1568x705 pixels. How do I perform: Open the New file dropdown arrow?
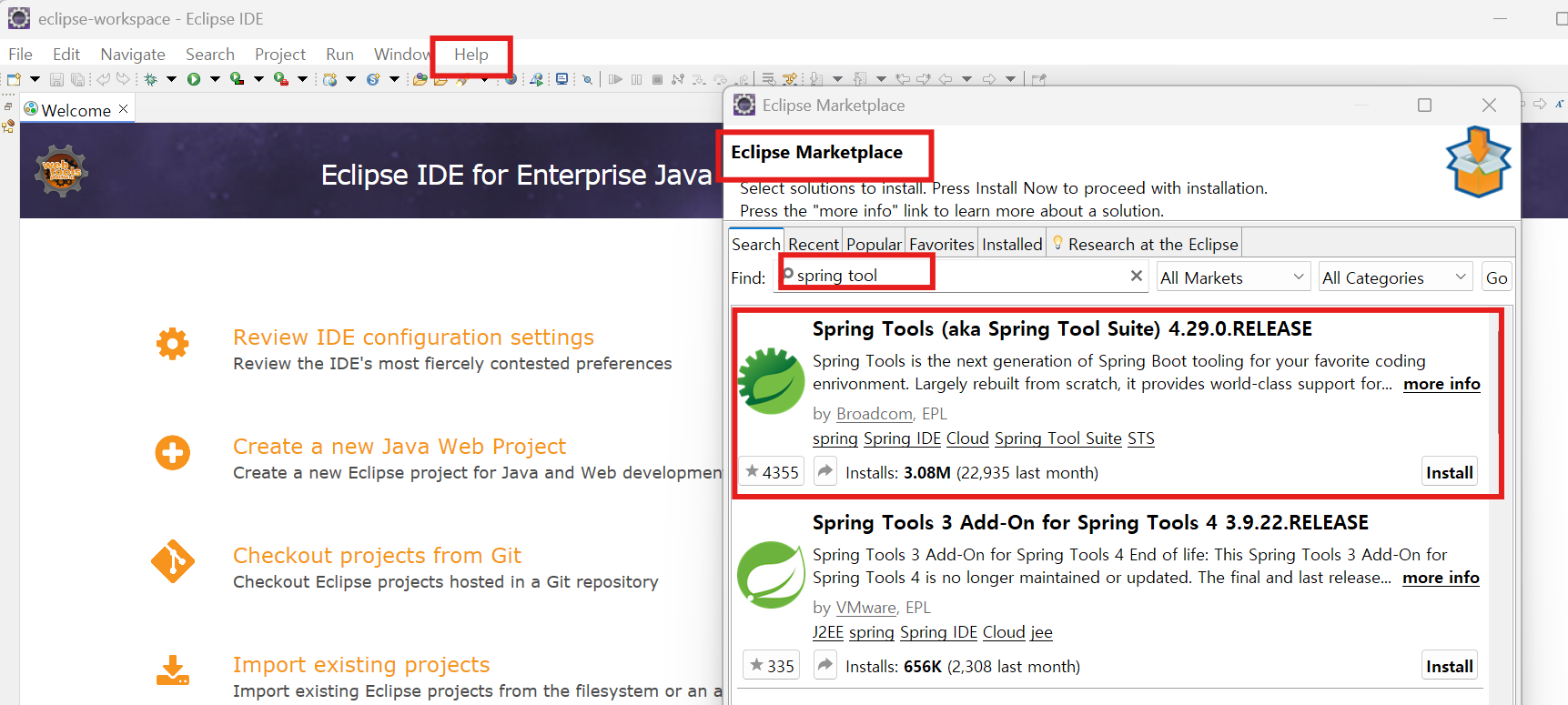(35, 79)
